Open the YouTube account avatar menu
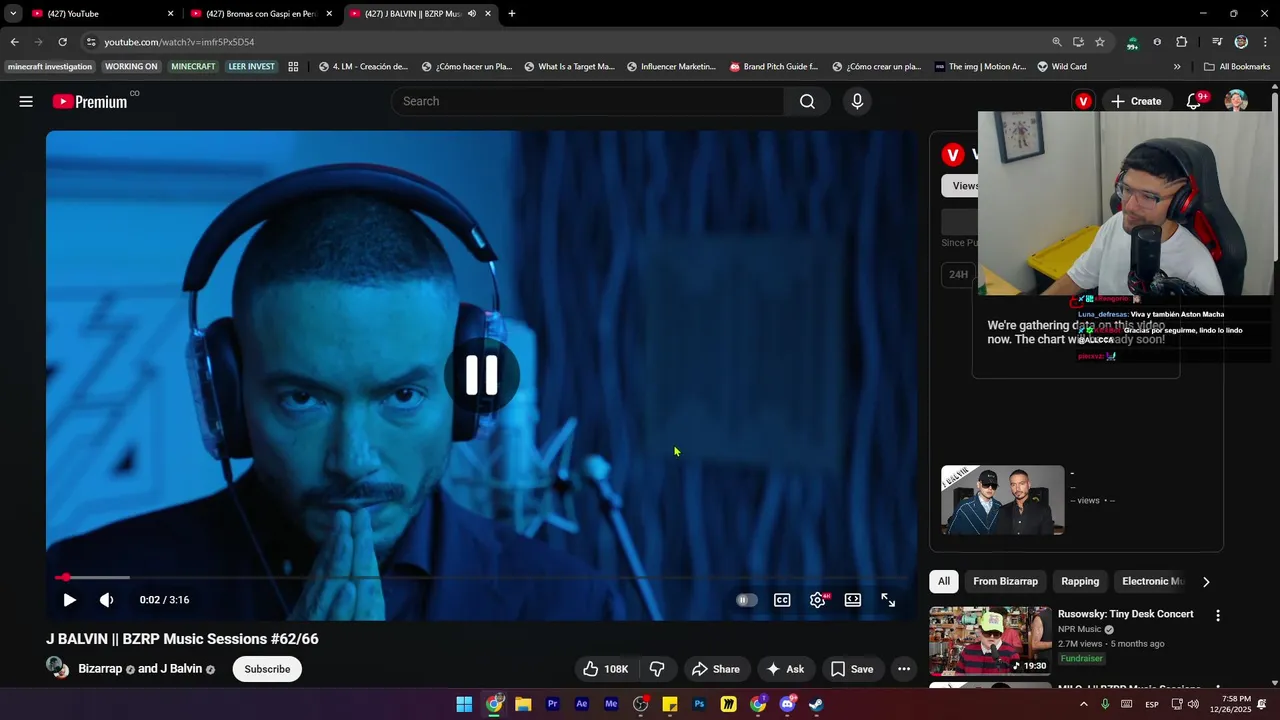 [1237, 101]
